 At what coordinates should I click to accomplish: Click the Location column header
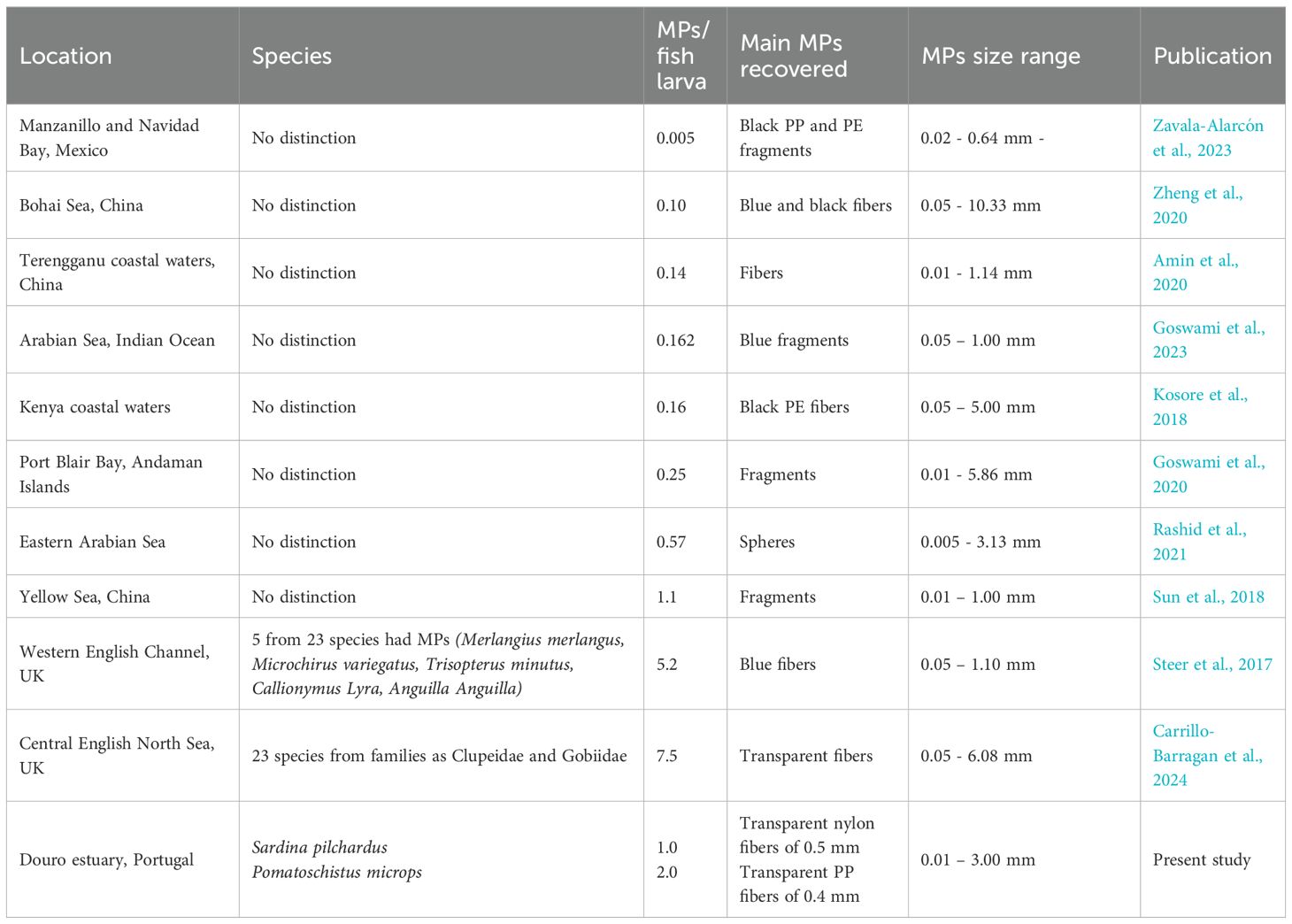65,56
